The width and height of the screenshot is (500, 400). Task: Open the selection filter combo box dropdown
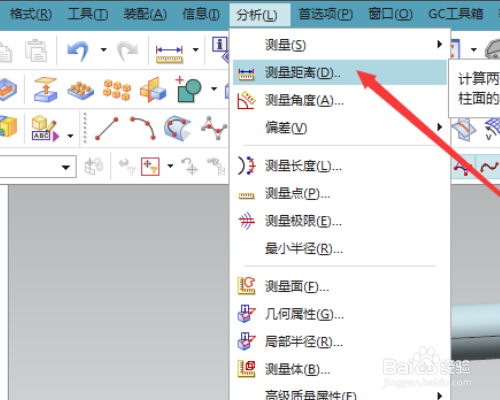click(66, 167)
